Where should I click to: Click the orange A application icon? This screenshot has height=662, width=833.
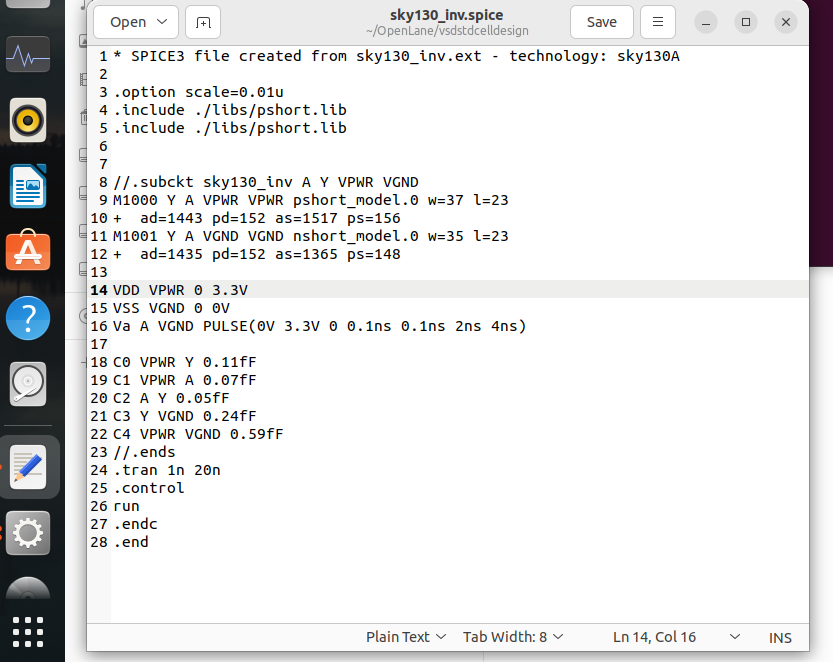click(x=27, y=251)
